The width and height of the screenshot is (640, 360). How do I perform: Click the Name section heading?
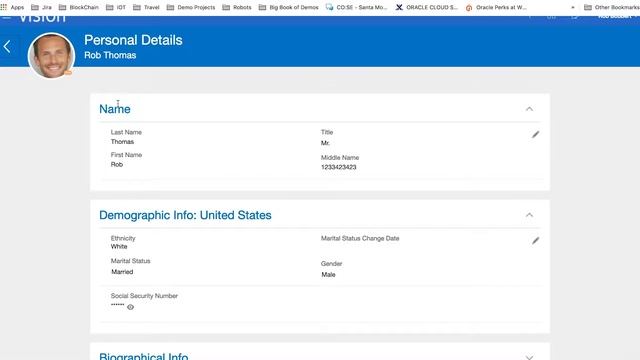coord(115,109)
